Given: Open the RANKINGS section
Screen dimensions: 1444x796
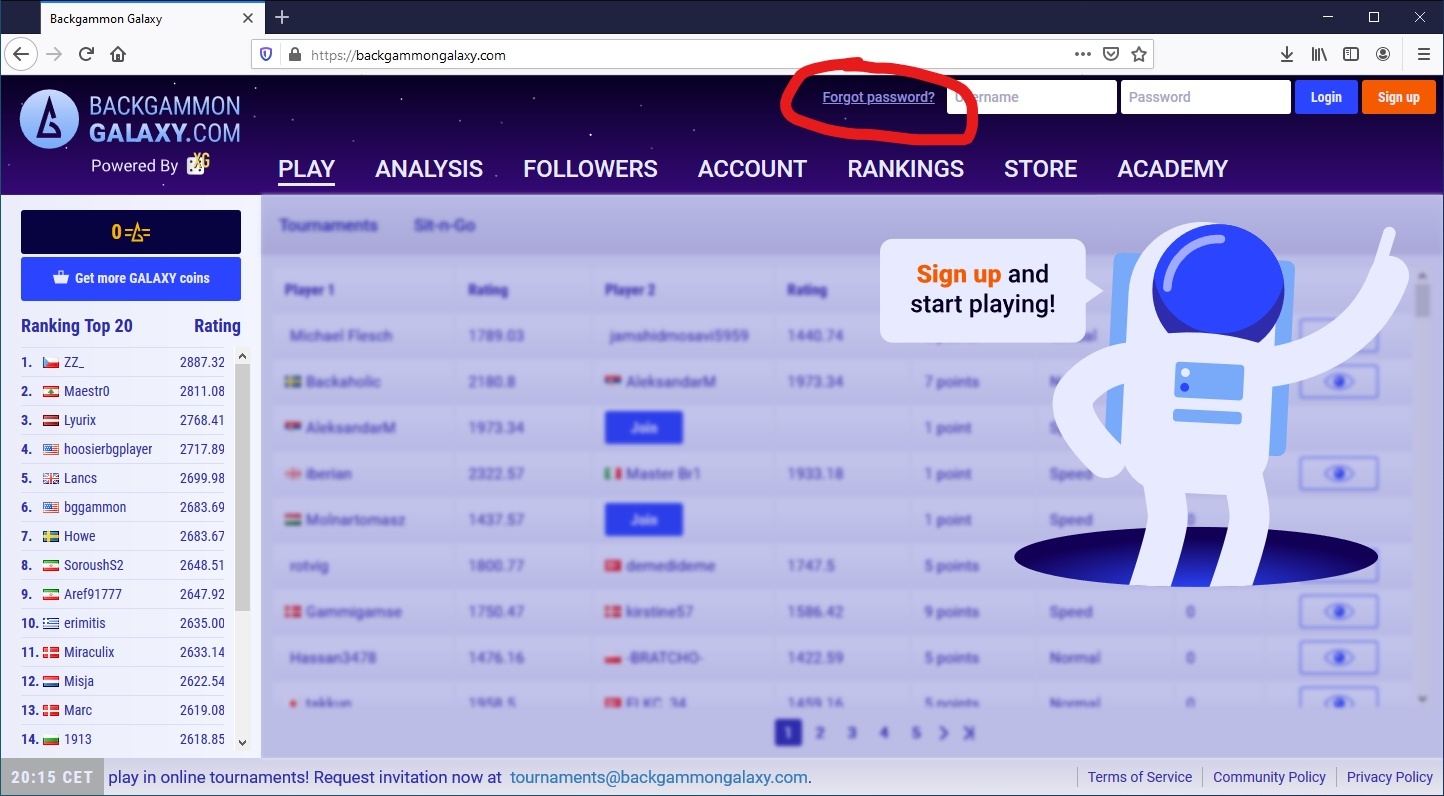Looking at the screenshot, I should pyautogui.click(x=905, y=169).
